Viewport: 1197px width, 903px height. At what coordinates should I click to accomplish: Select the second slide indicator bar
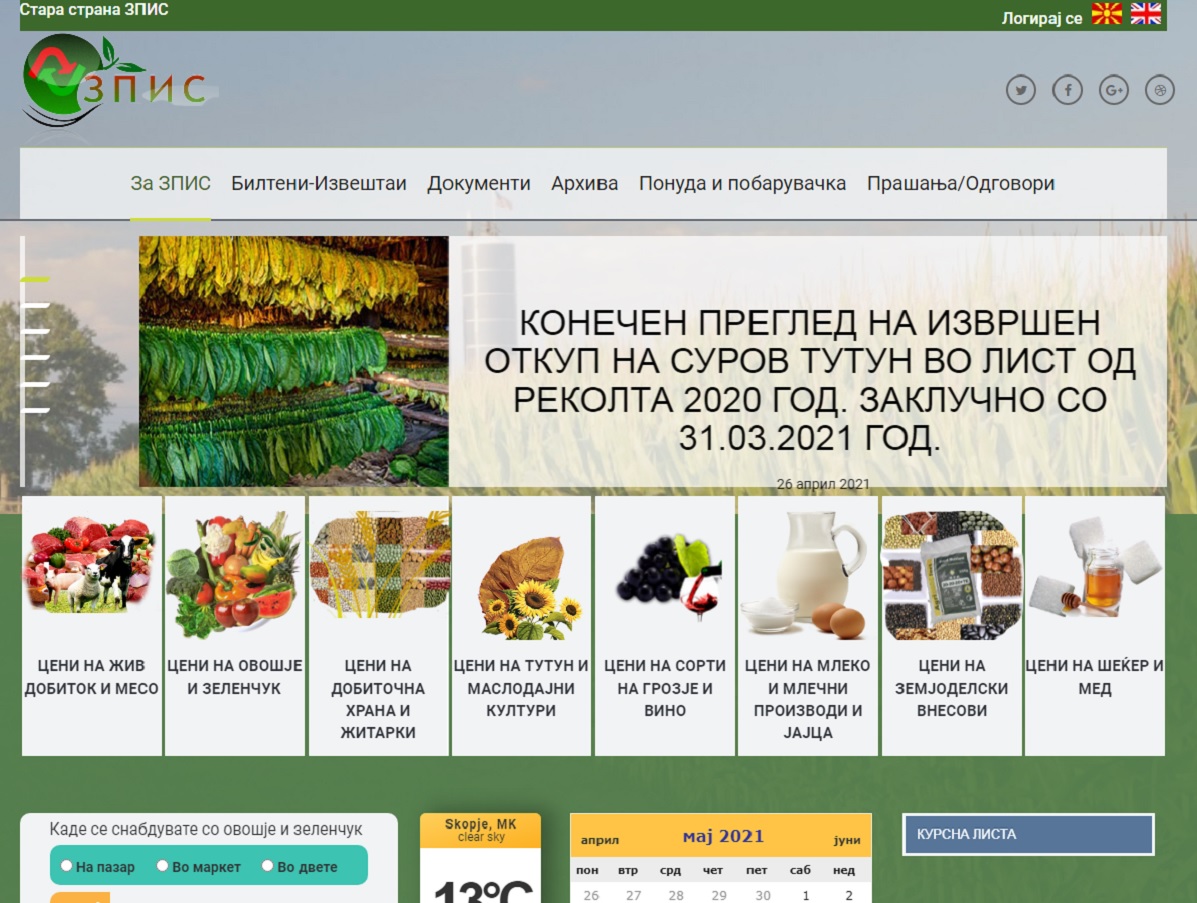point(36,305)
